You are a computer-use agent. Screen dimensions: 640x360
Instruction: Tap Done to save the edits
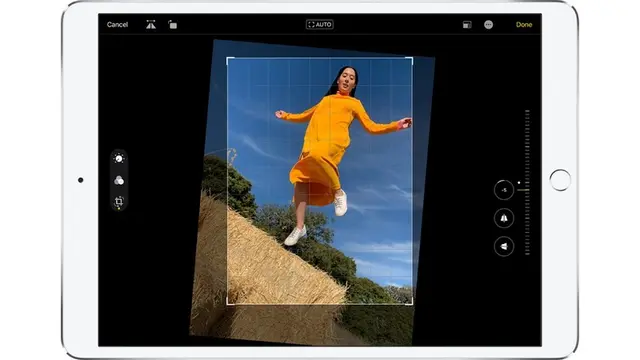click(524, 24)
